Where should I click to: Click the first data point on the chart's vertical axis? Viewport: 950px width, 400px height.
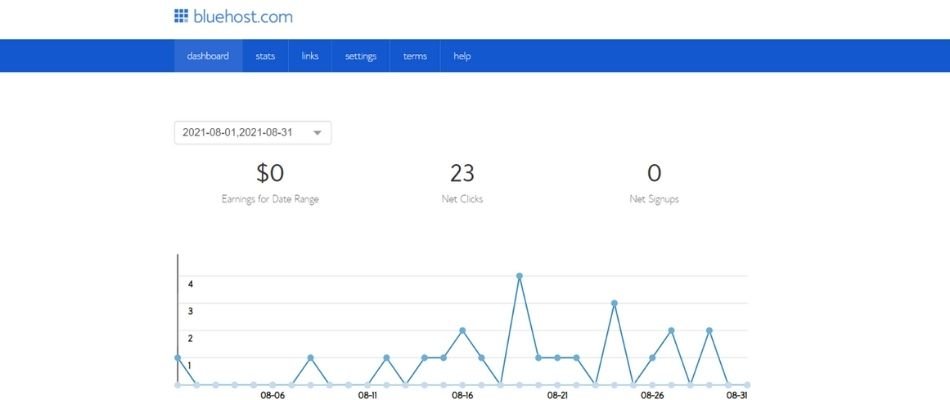pos(178,358)
